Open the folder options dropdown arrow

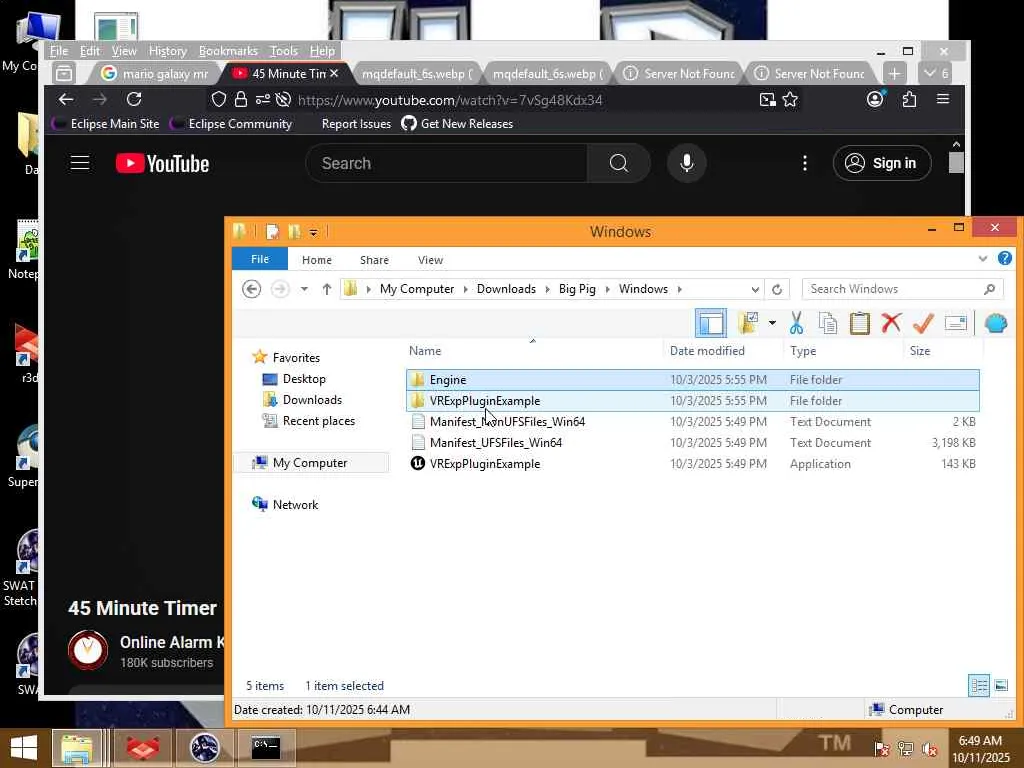pos(772,323)
